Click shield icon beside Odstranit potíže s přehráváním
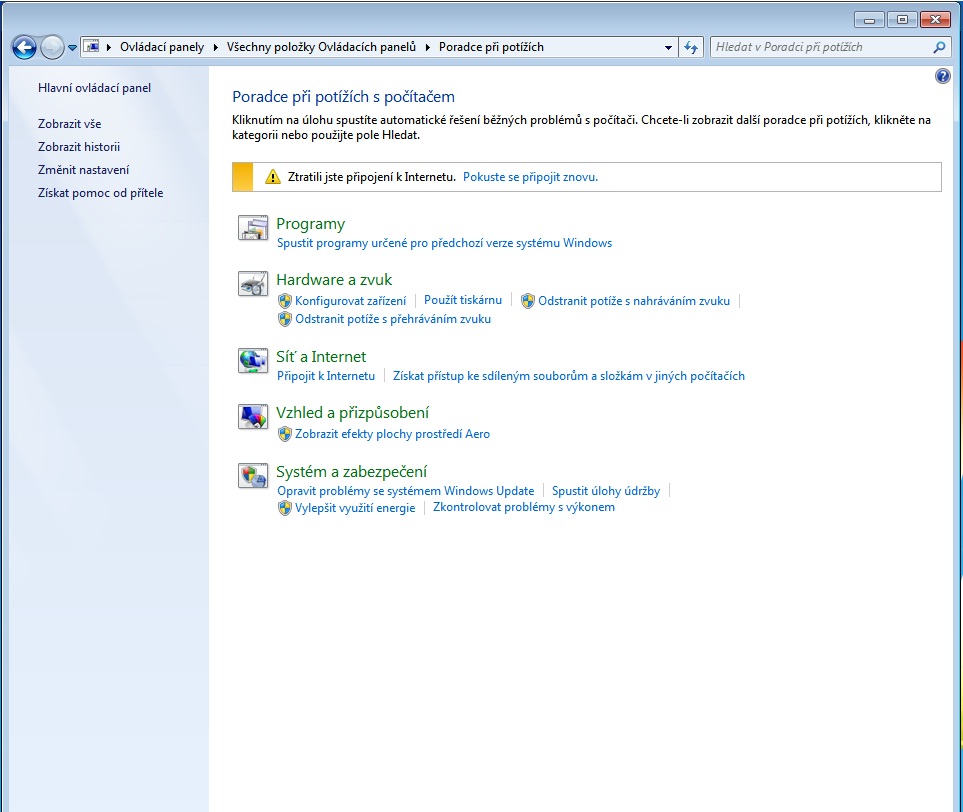Viewport: 963px width, 812px height. coord(284,319)
